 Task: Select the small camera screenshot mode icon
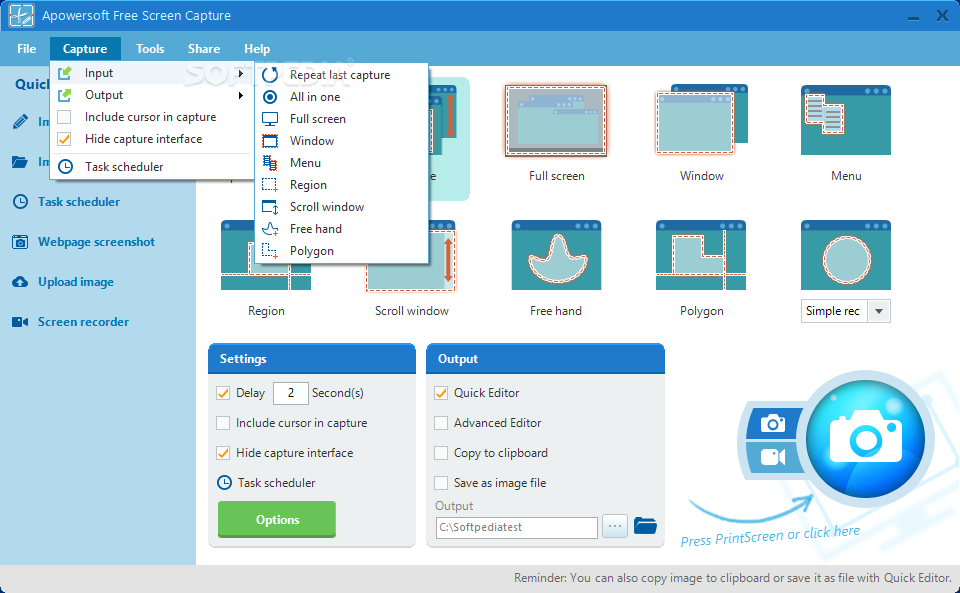(x=773, y=423)
